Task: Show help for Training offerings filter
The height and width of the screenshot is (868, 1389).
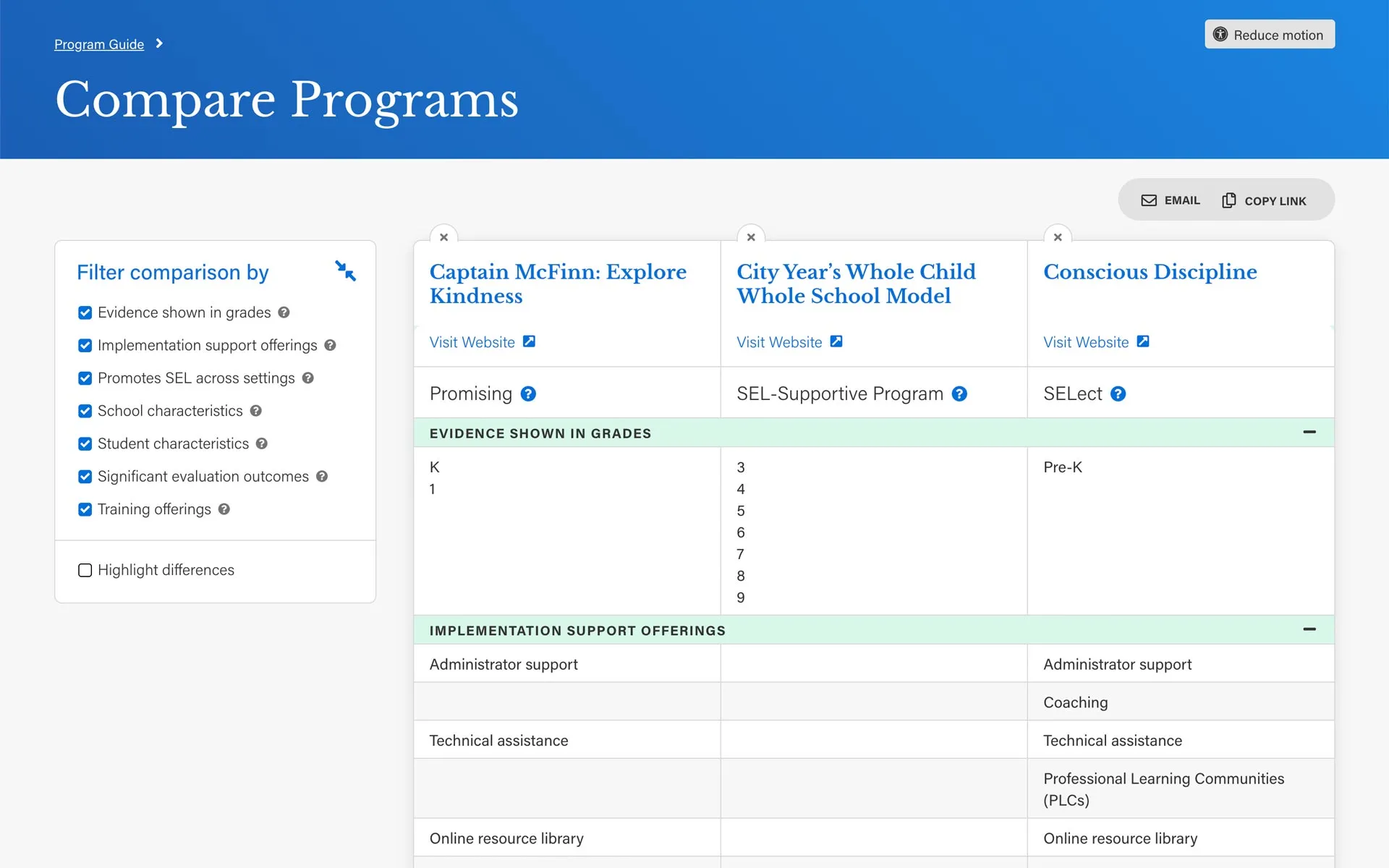Action: point(224,509)
